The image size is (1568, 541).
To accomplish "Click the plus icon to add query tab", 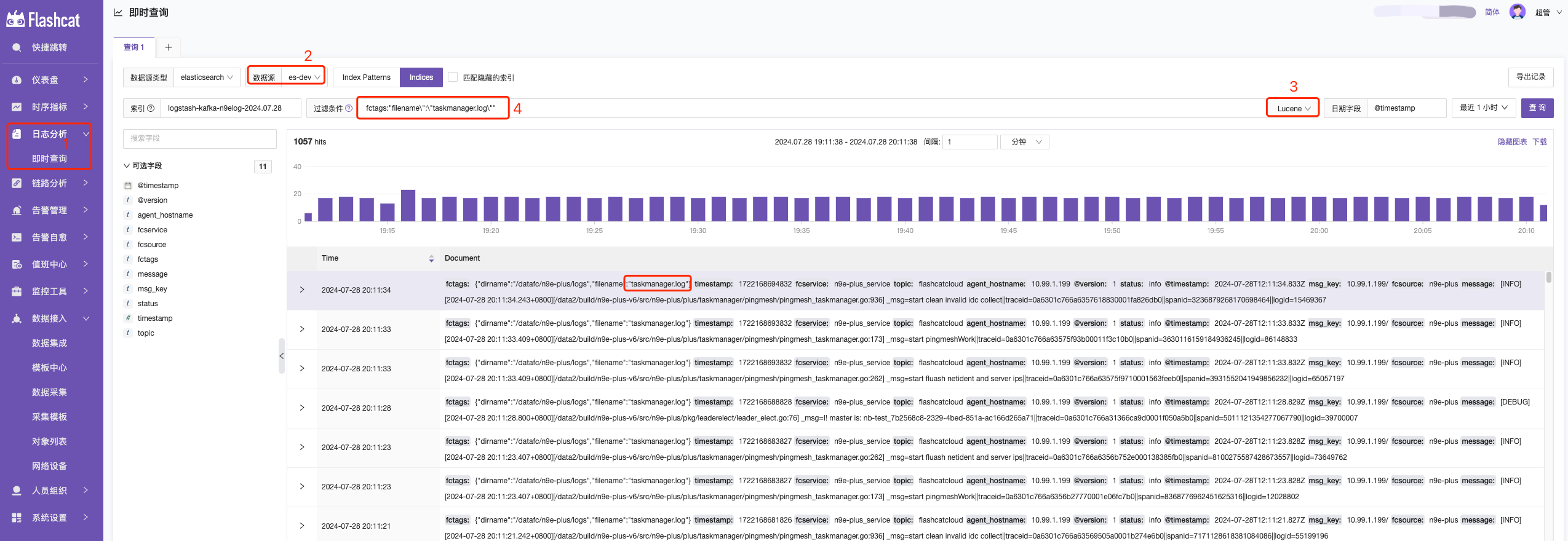I will click(x=168, y=47).
